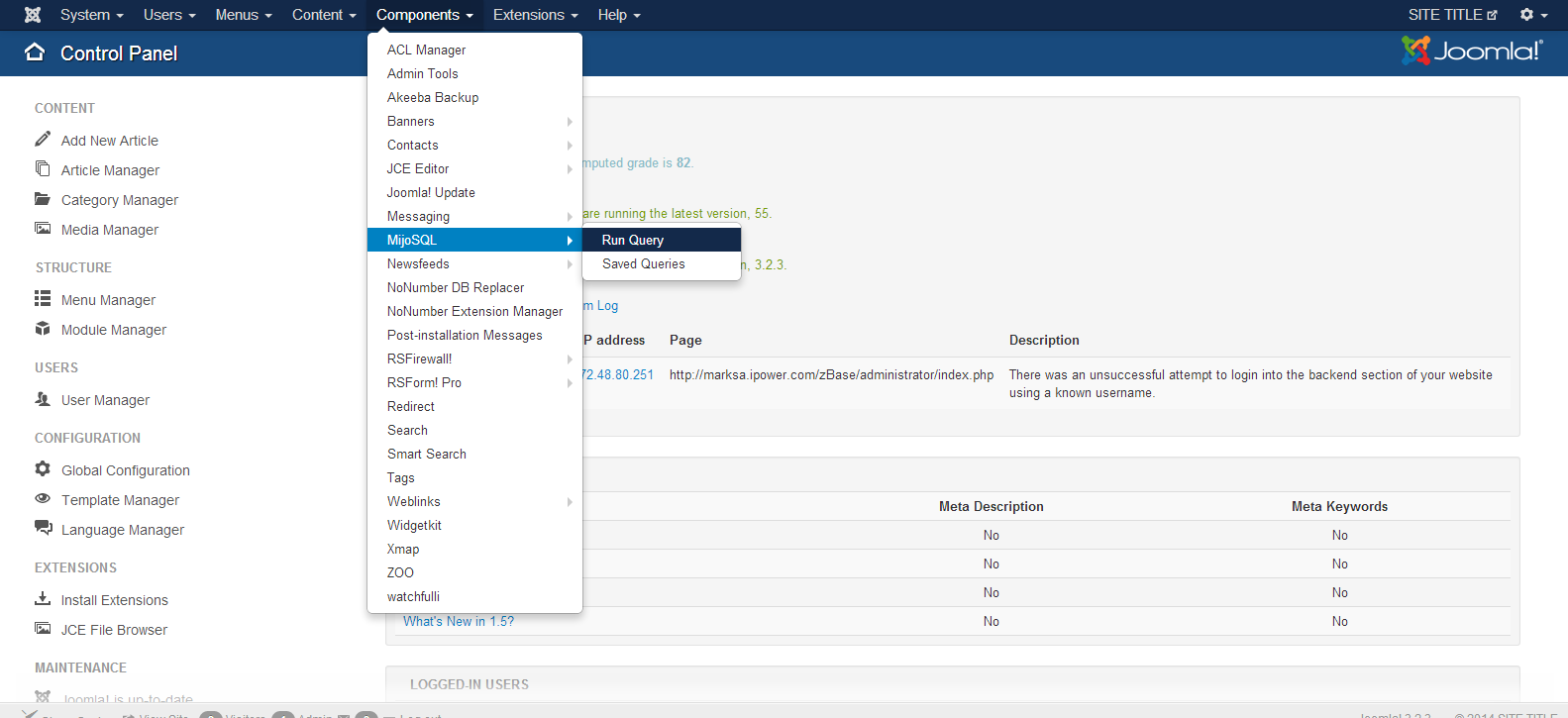Click the User Manager people icon
The width and height of the screenshot is (1568, 718).
[x=43, y=399]
